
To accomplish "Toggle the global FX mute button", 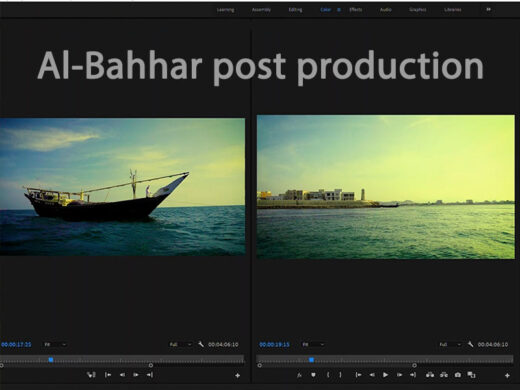I will coord(299,375).
